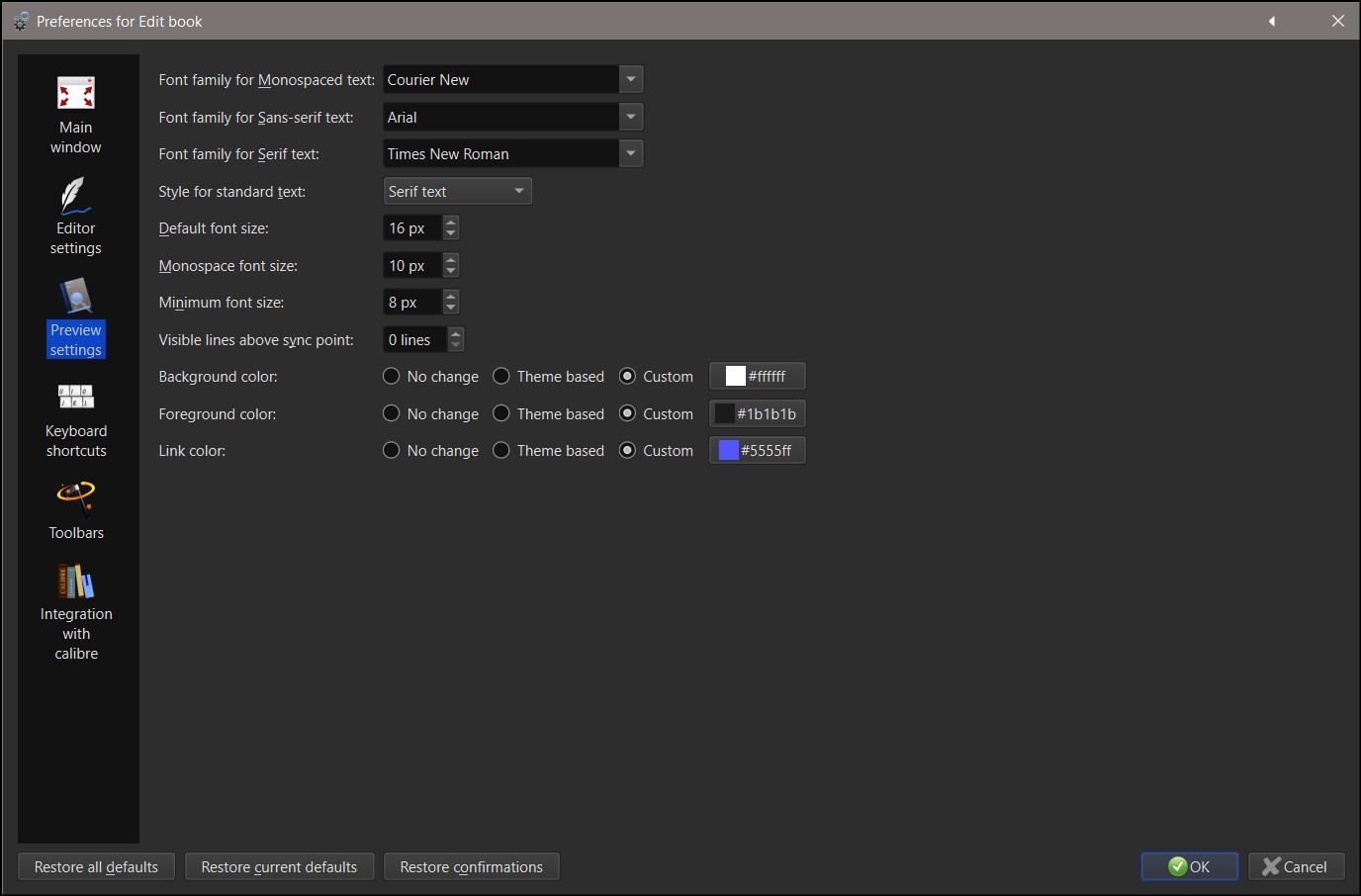The width and height of the screenshot is (1361, 896).
Task: Open Link color #5555ff swatch picker
Action: tap(758, 451)
